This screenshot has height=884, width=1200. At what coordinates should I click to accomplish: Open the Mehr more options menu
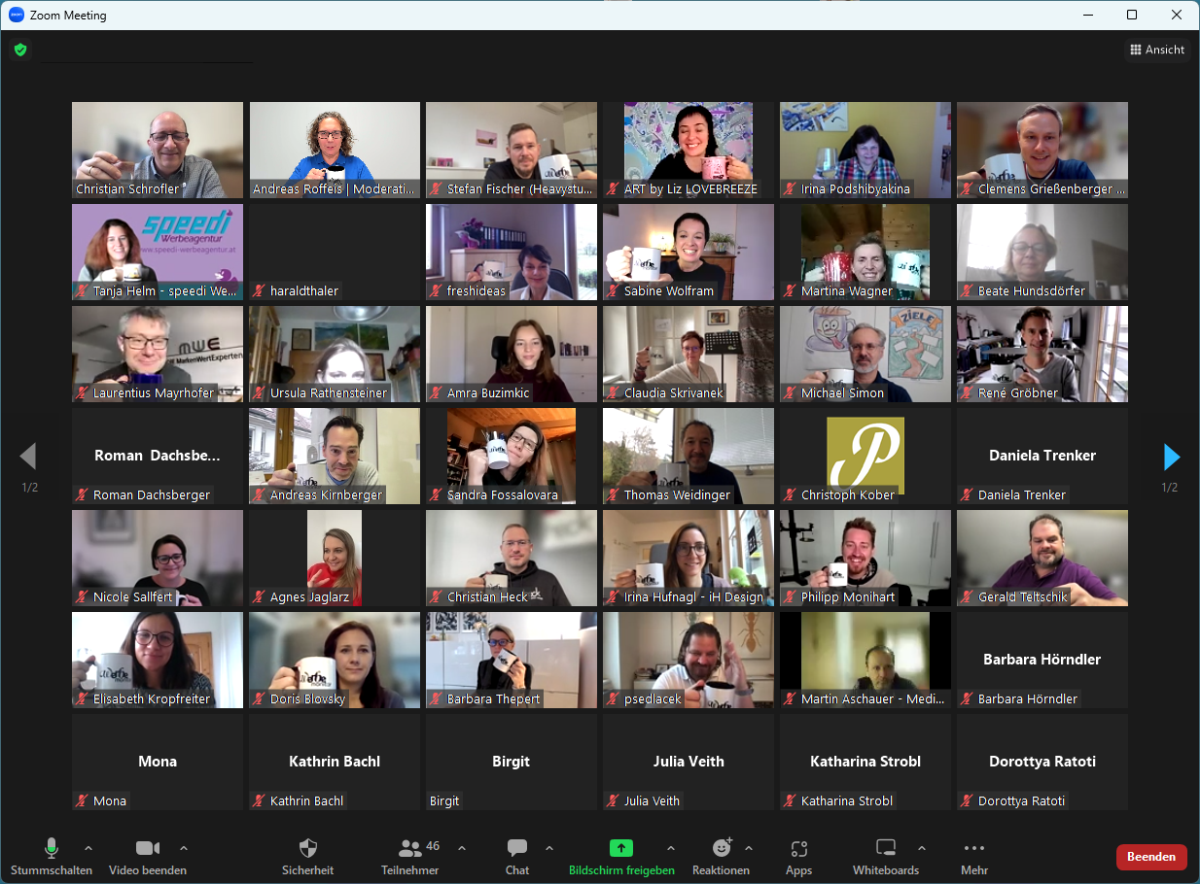pyautogui.click(x=974, y=856)
